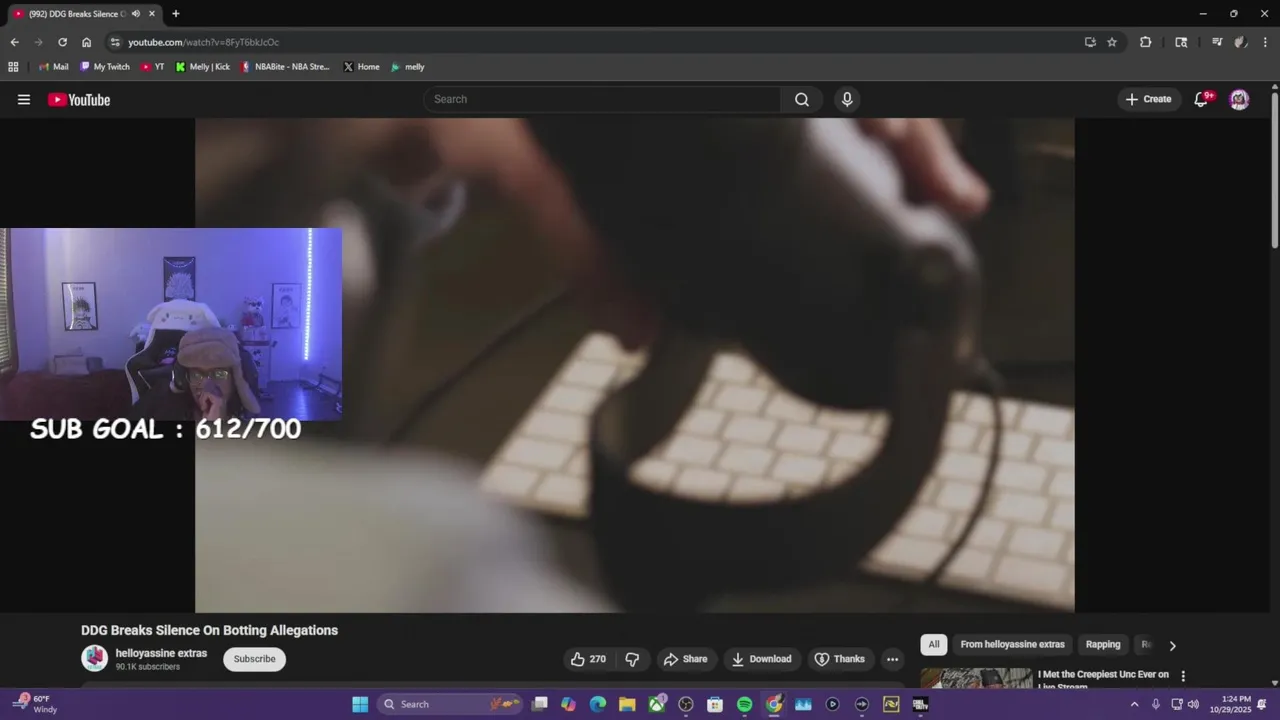Open YouTube notifications bell
The image size is (1280, 720).
[1202, 99]
